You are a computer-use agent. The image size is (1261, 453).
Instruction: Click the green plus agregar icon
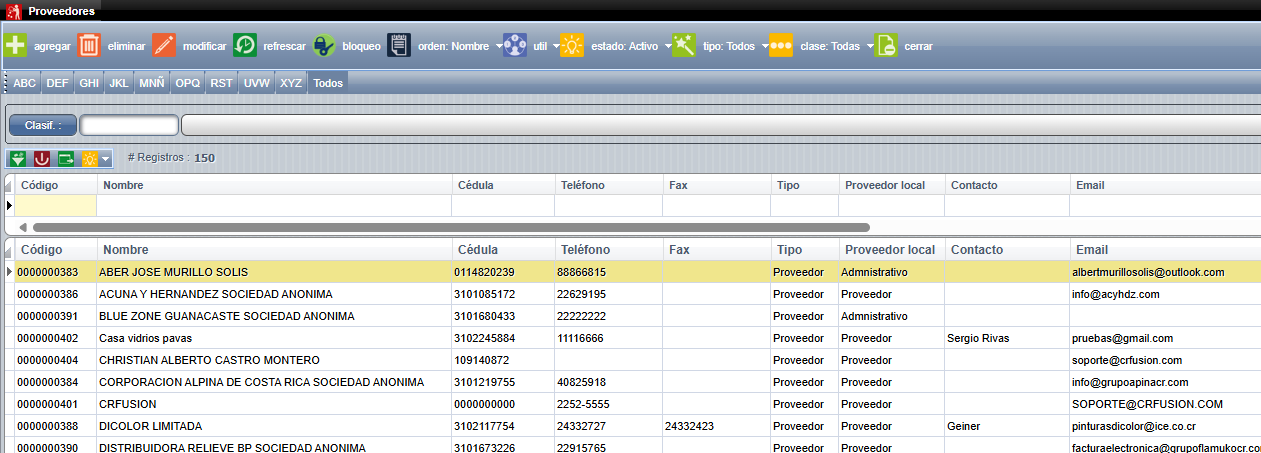click(x=16, y=46)
